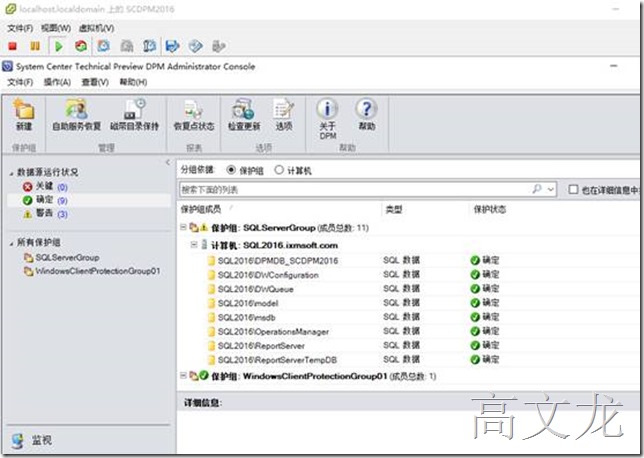
Task: Sort by 保护状态 column header
Action: click(490, 209)
